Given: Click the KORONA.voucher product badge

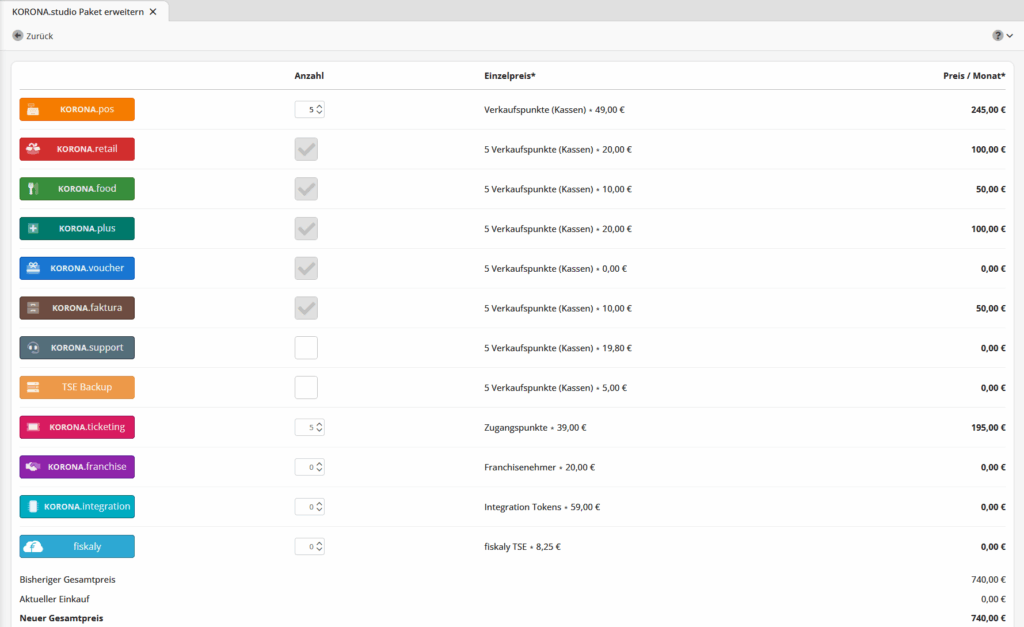Looking at the screenshot, I should click(x=77, y=268).
